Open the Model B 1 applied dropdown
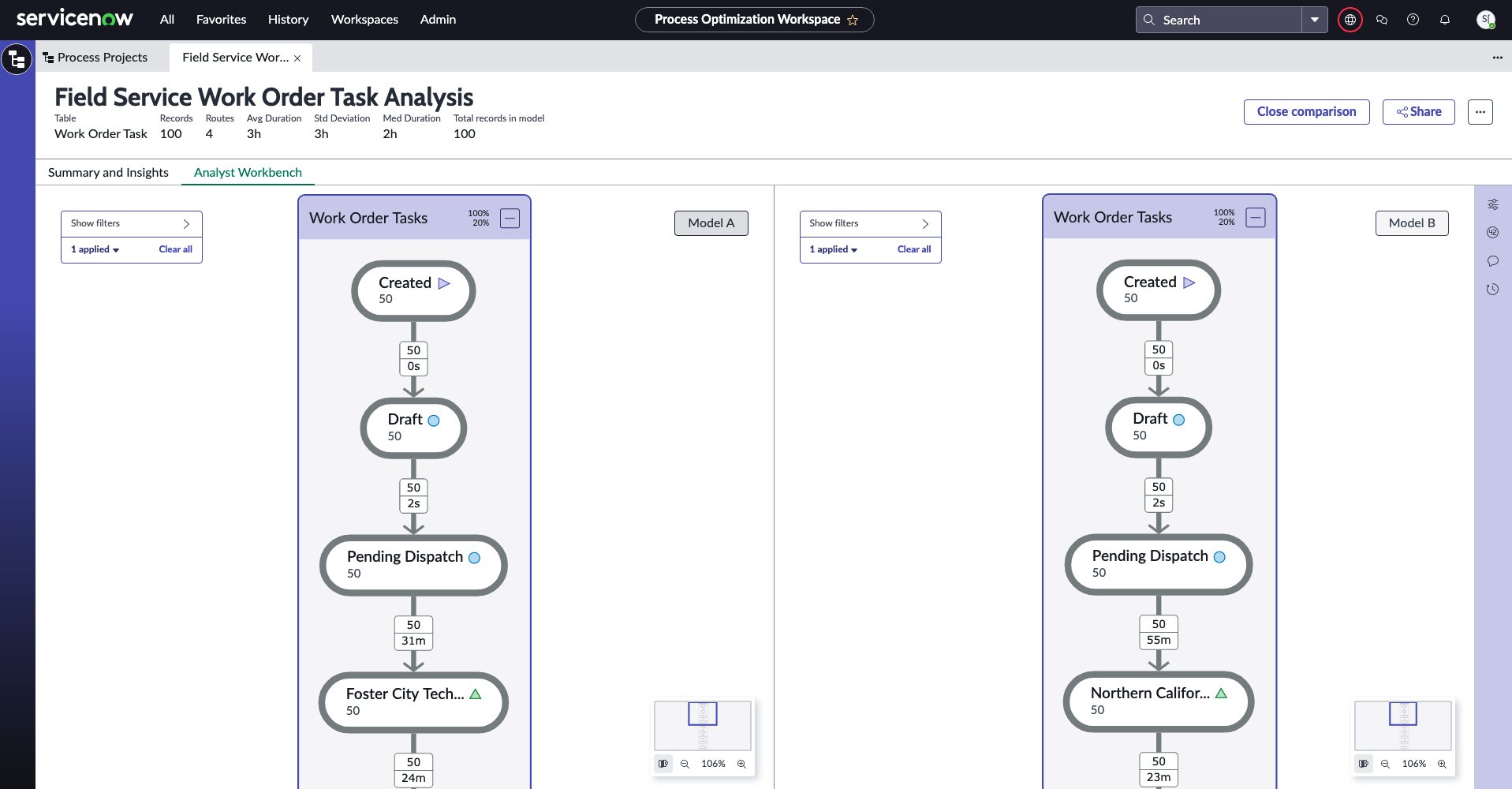Screen dimensions: 1512x789 click(834, 249)
